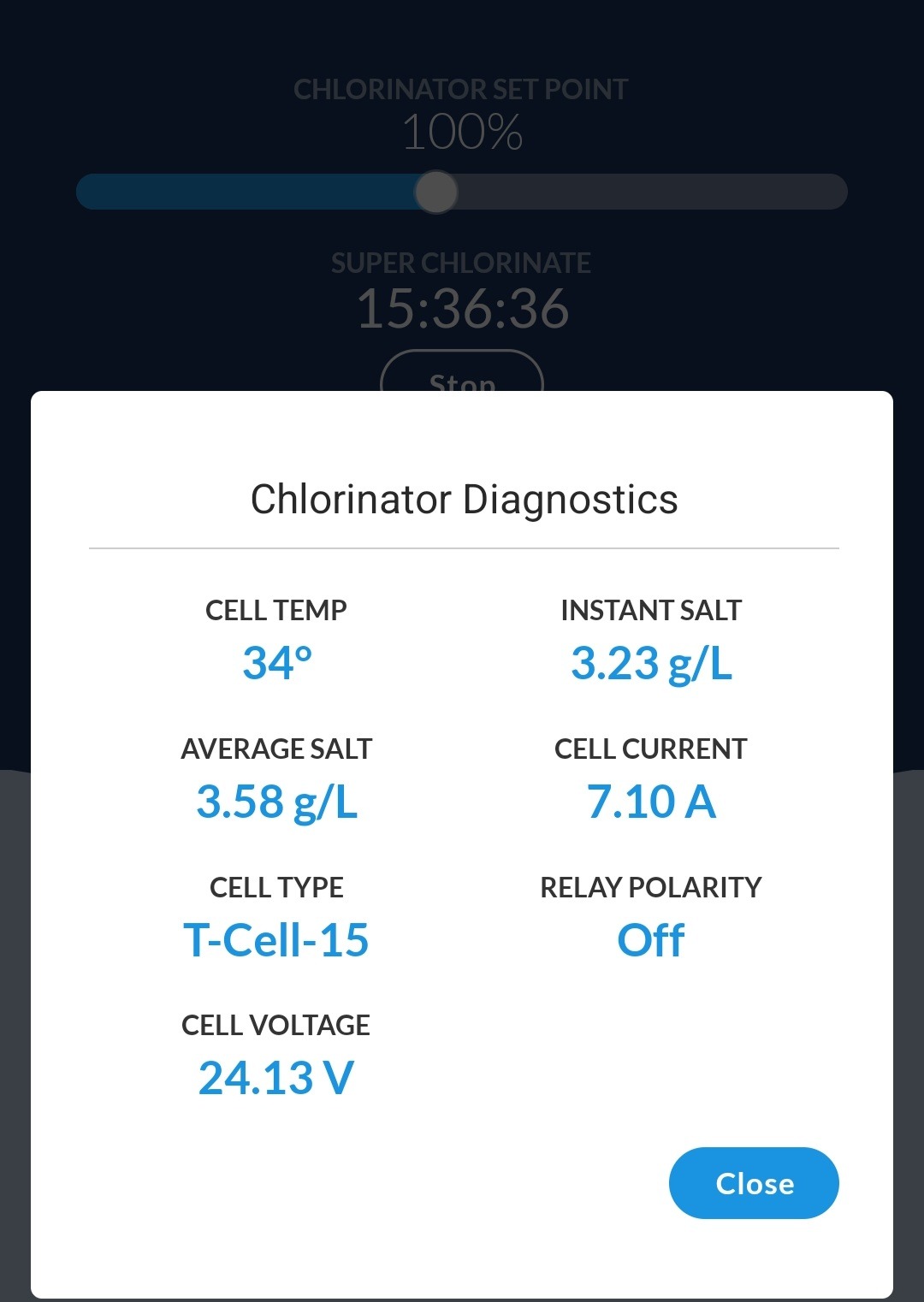
Task: Tap the Instant Salt 3.23 g/L value
Action: point(651,664)
